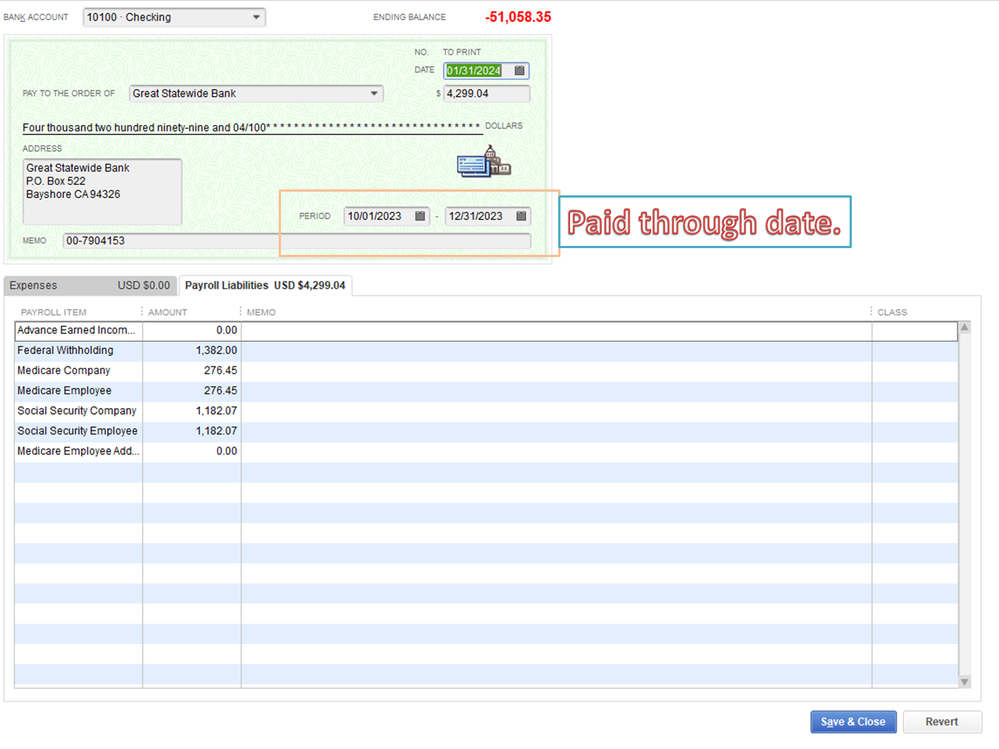Click the check amount field 4,299.04
Image resolution: width=999 pixels, height=749 pixels.
486,94
